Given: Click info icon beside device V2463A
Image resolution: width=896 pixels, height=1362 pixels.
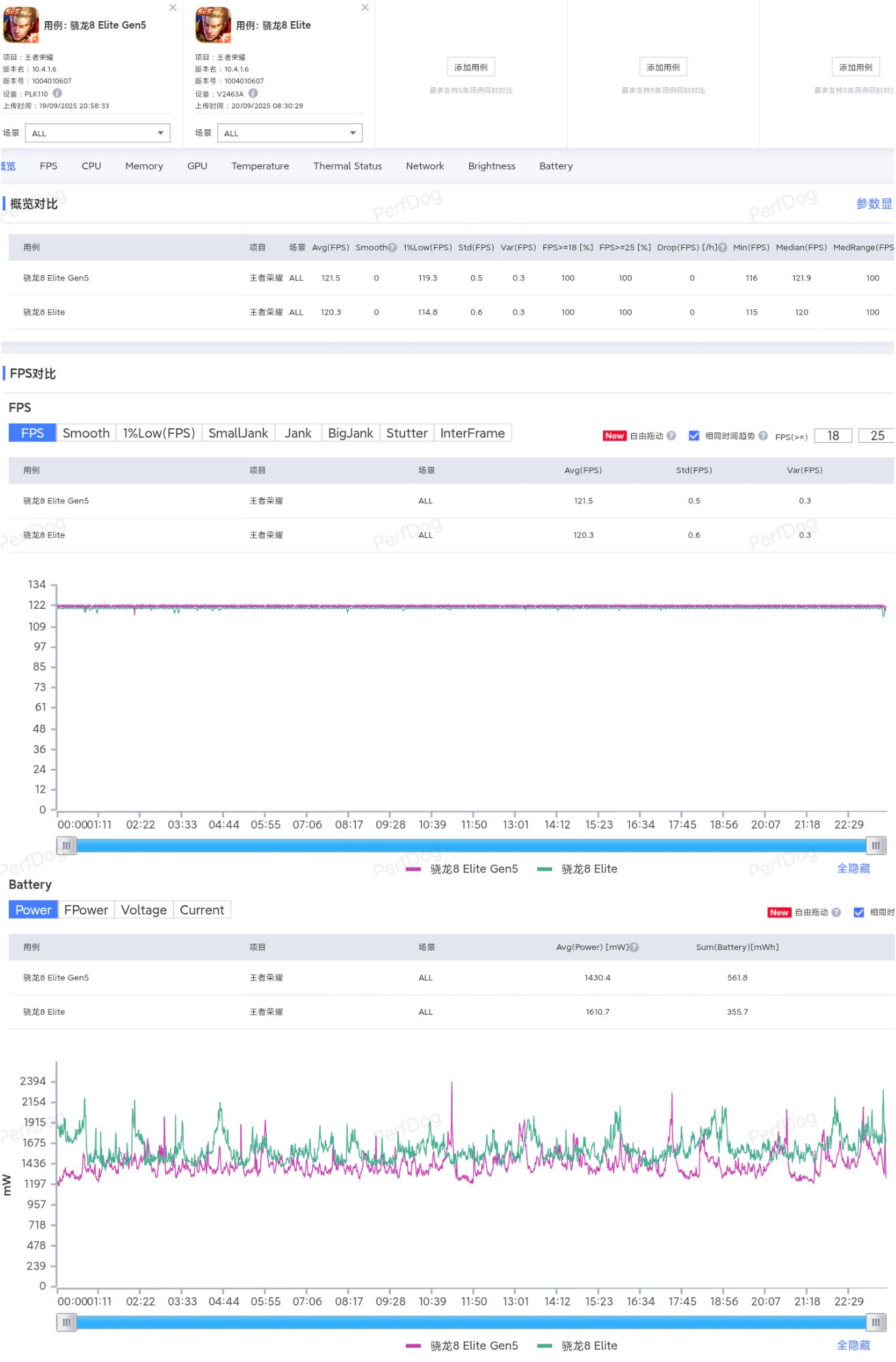Looking at the screenshot, I should pyautogui.click(x=253, y=93).
